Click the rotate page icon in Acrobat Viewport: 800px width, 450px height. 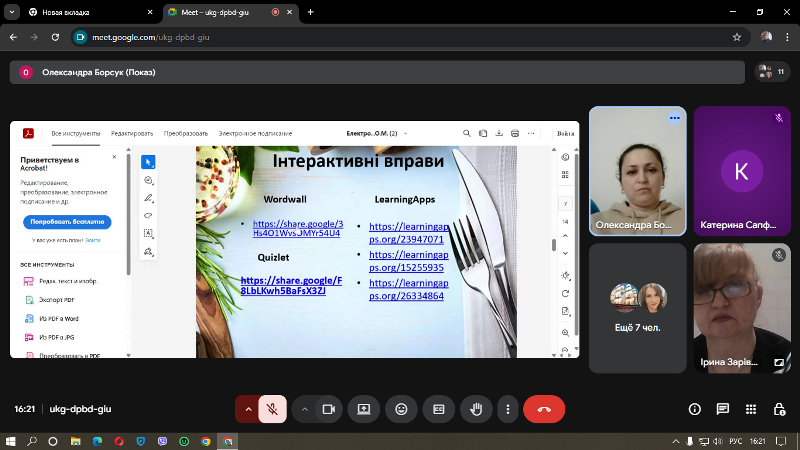pyautogui.click(x=565, y=293)
